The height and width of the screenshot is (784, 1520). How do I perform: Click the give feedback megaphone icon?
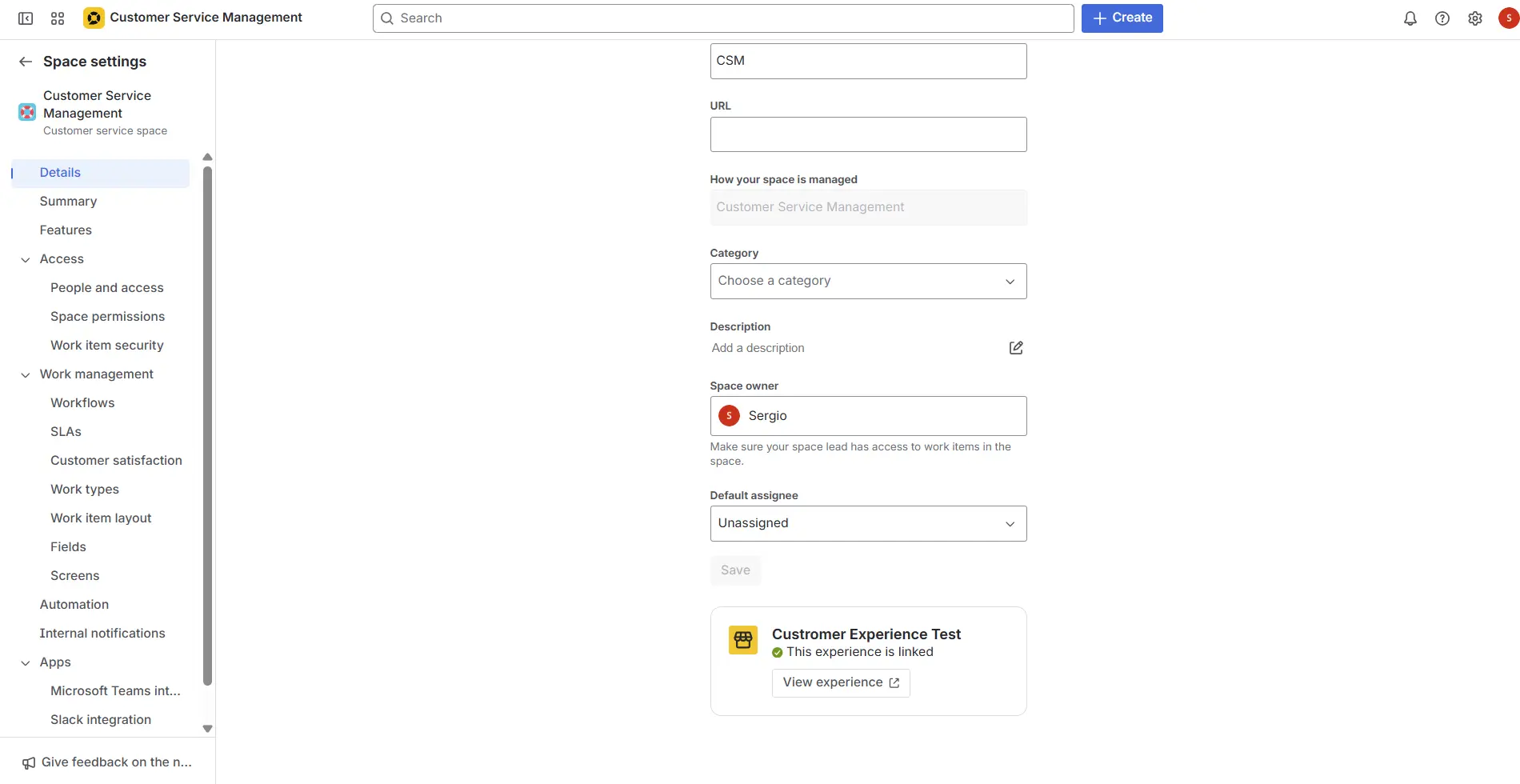point(29,762)
